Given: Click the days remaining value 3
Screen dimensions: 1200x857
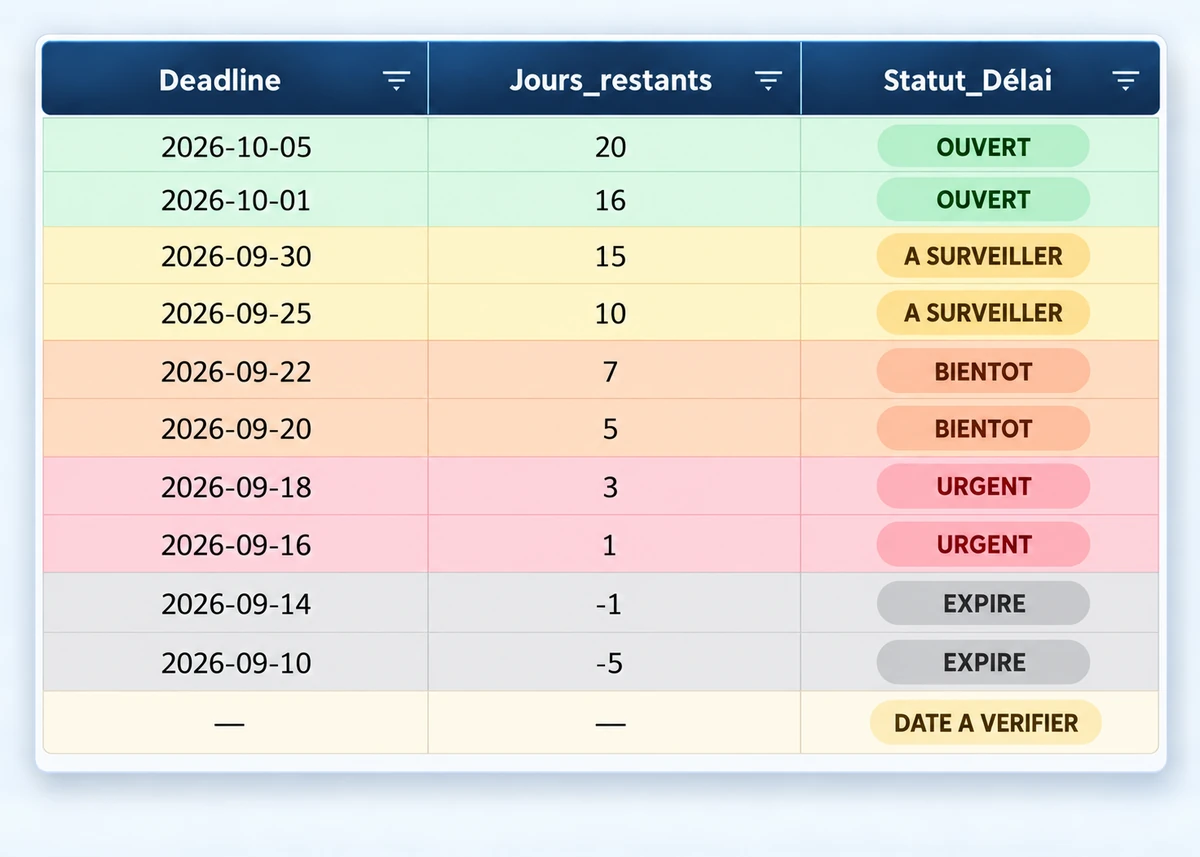Looking at the screenshot, I should tap(610, 487).
